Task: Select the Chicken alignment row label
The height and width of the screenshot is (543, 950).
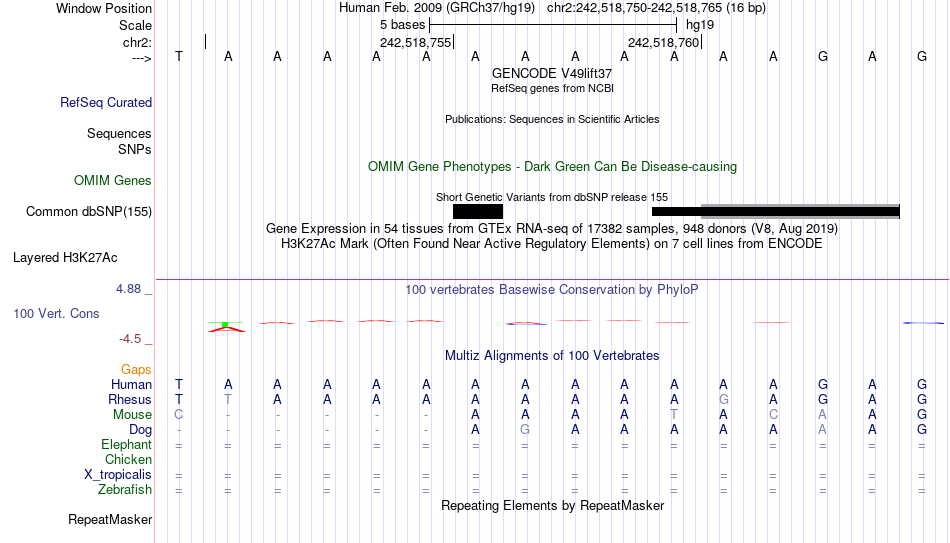Action: click(x=128, y=459)
